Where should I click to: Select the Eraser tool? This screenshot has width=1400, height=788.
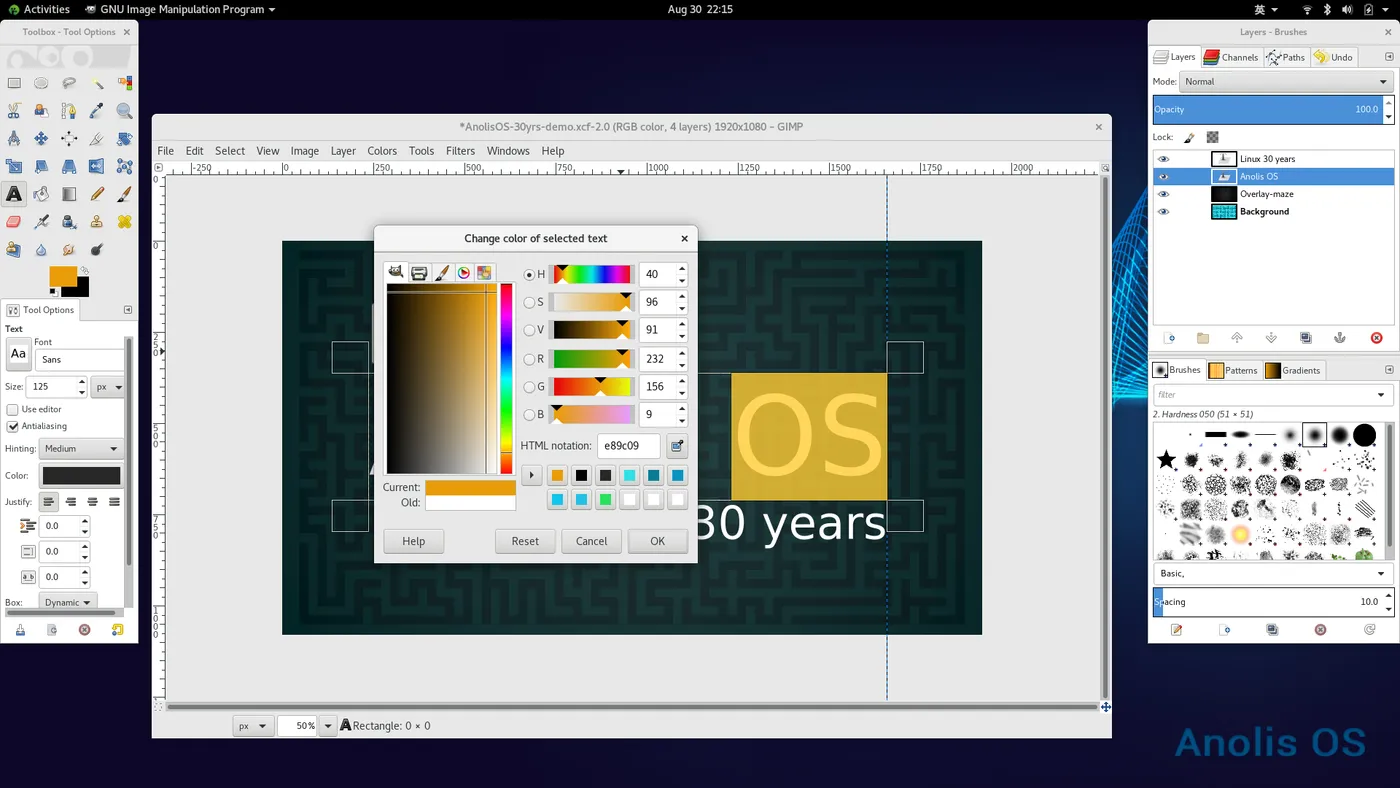tap(14, 222)
